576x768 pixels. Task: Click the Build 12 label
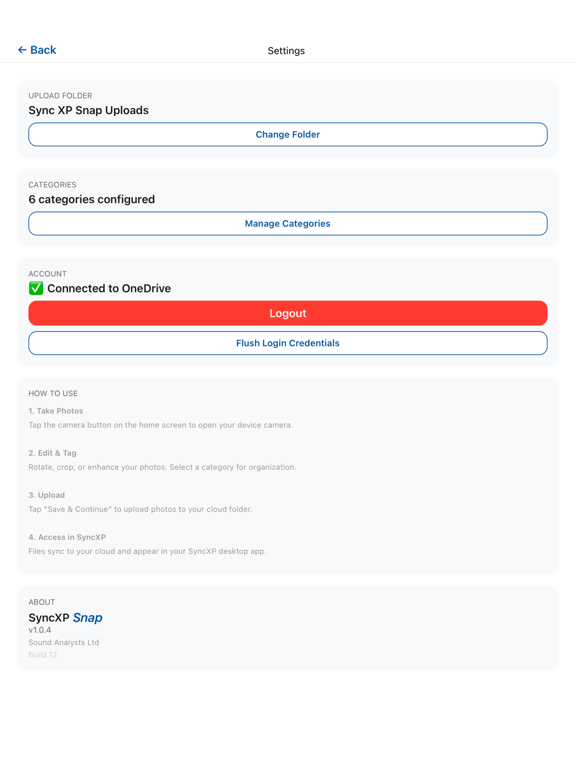43,655
